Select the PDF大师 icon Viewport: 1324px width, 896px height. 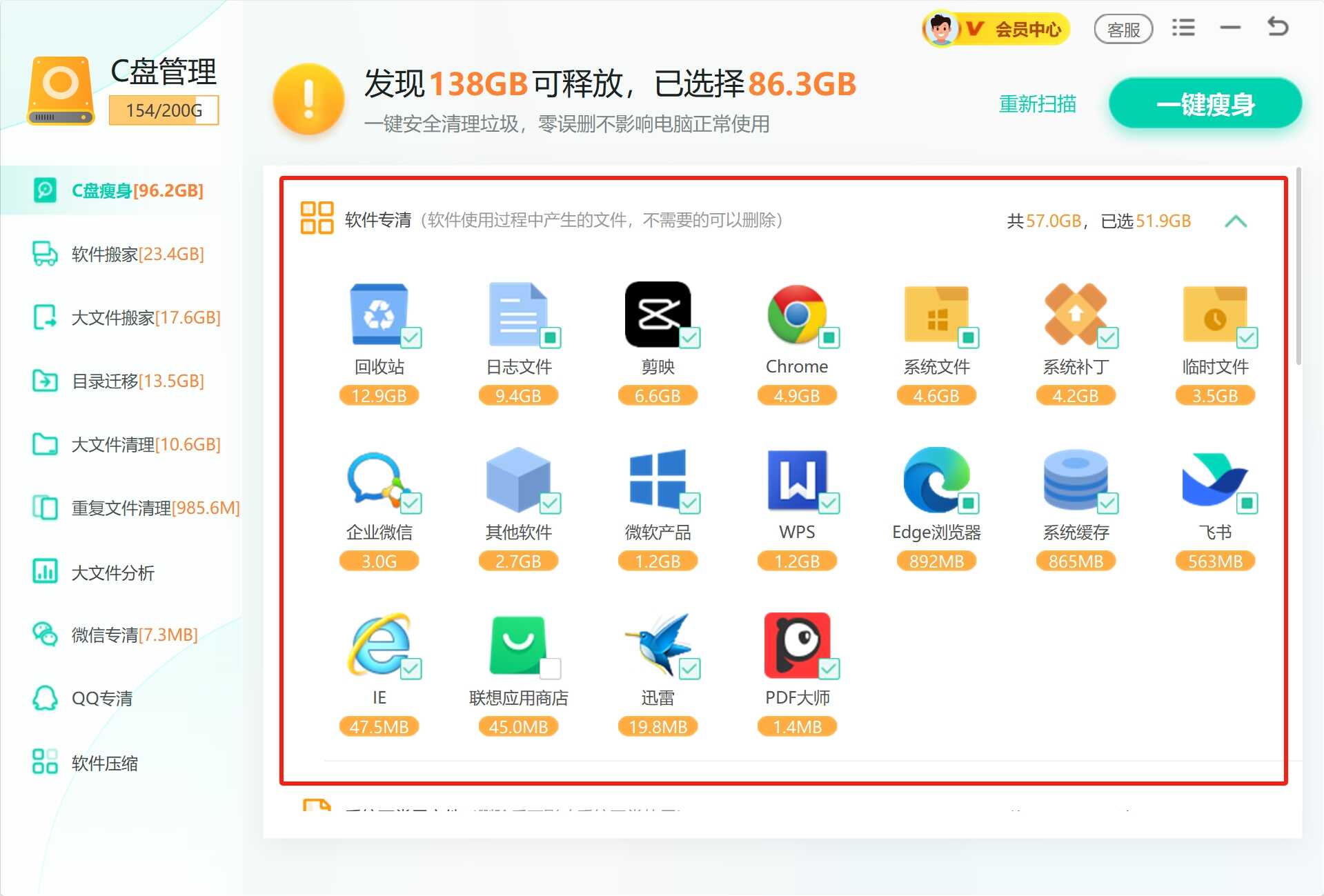[x=797, y=645]
